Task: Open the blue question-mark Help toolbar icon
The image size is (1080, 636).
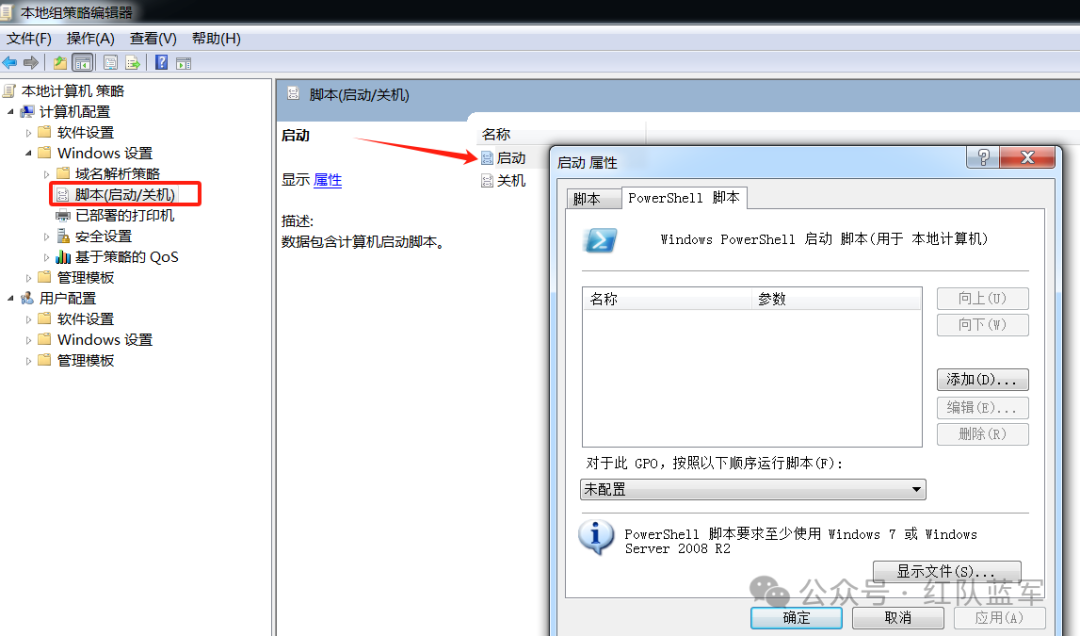Action: coord(161,63)
